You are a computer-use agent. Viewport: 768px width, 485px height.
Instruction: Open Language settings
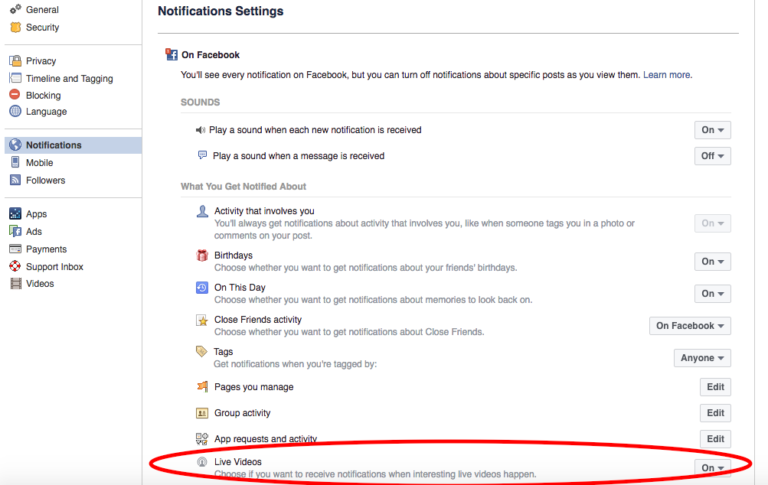(x=47, y=112)
